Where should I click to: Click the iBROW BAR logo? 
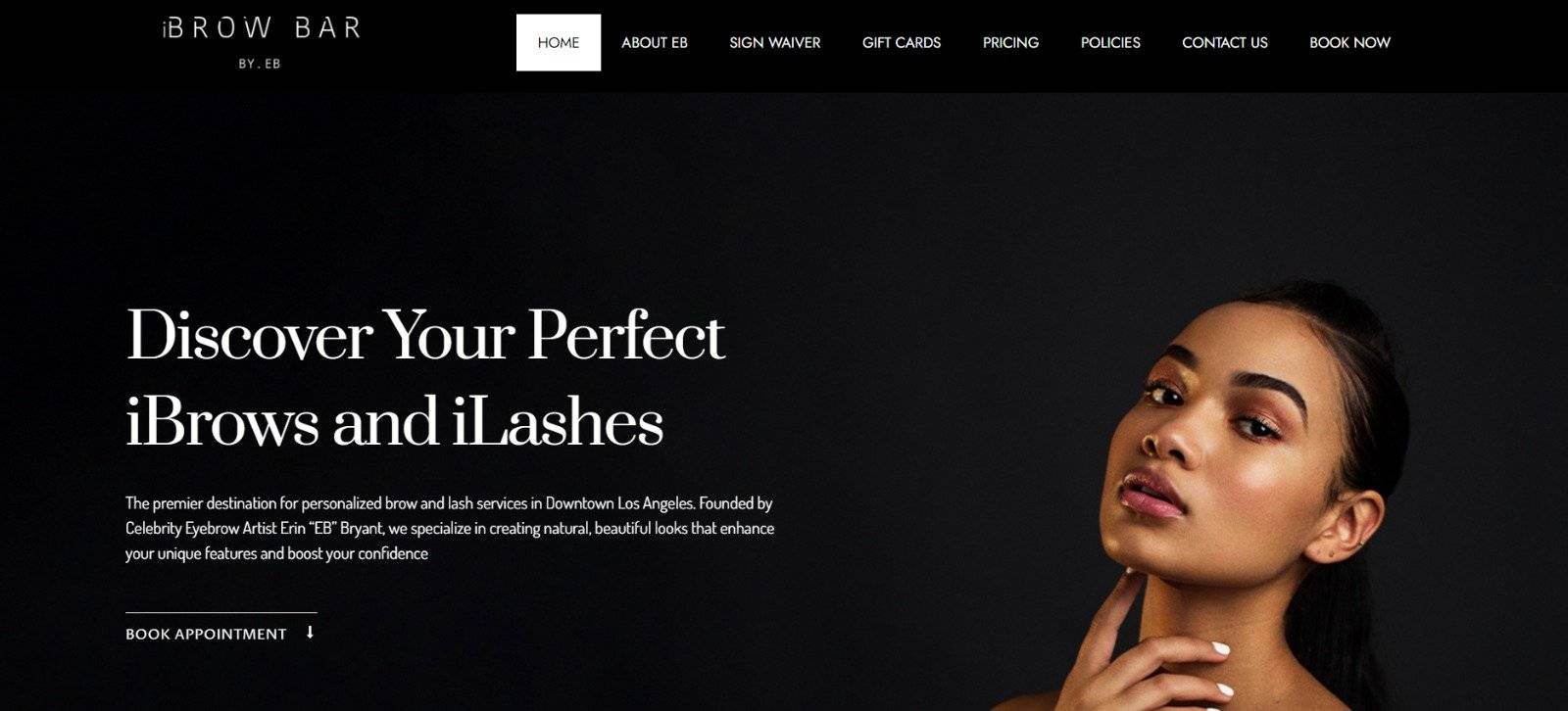[262, 28]
